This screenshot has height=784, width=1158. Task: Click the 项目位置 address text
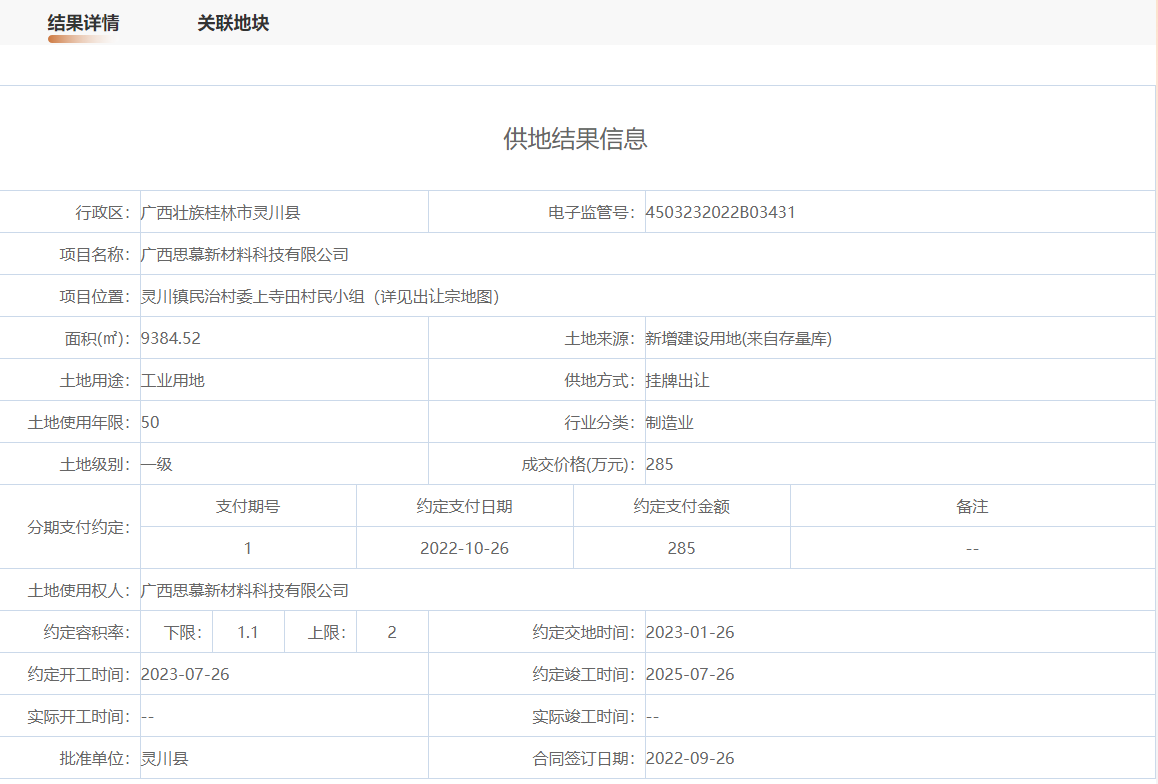pyautogui.click(x=320, y=296)
